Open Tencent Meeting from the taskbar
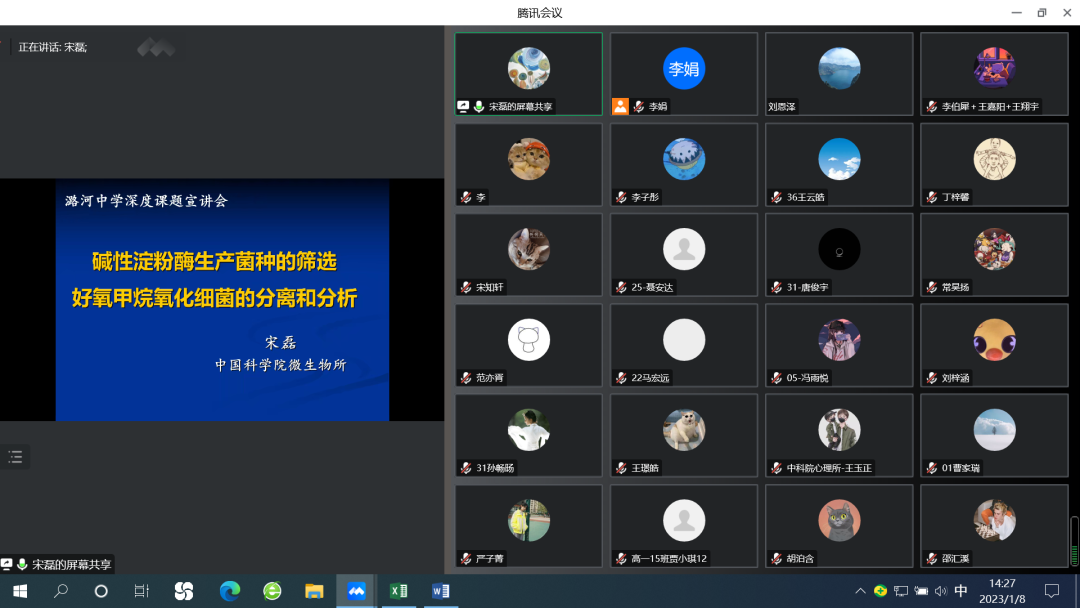1080x608 pixels. tap(356, 591)
